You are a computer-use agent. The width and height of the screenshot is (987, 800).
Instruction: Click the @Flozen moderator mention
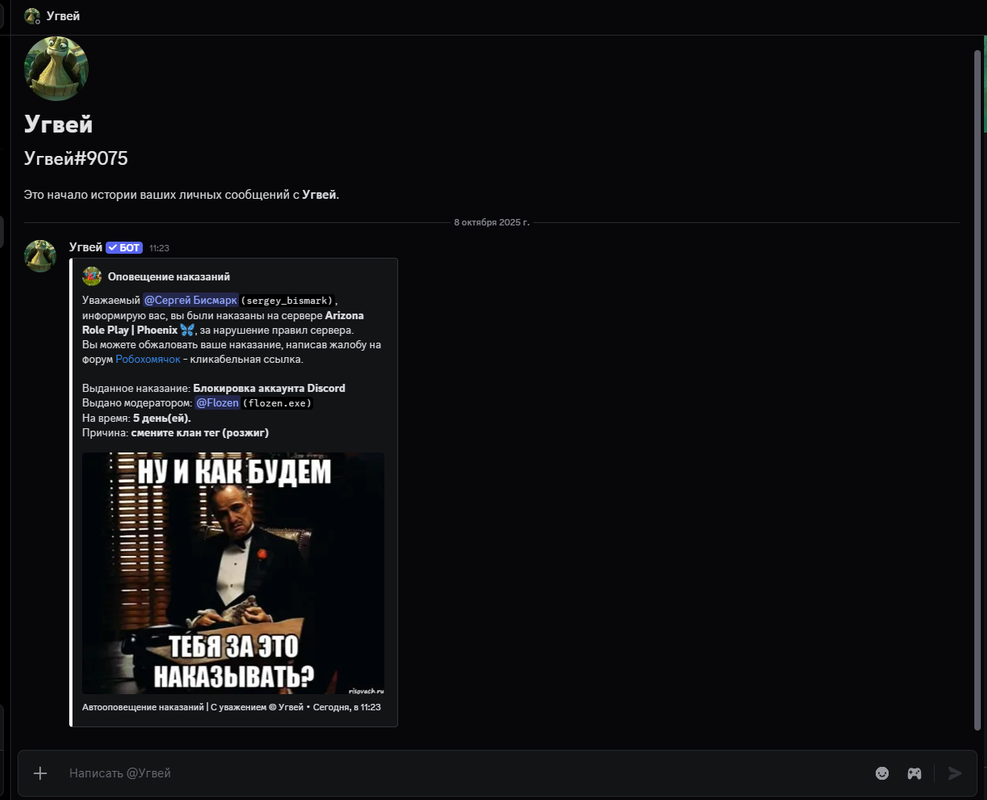click(217, 403)
